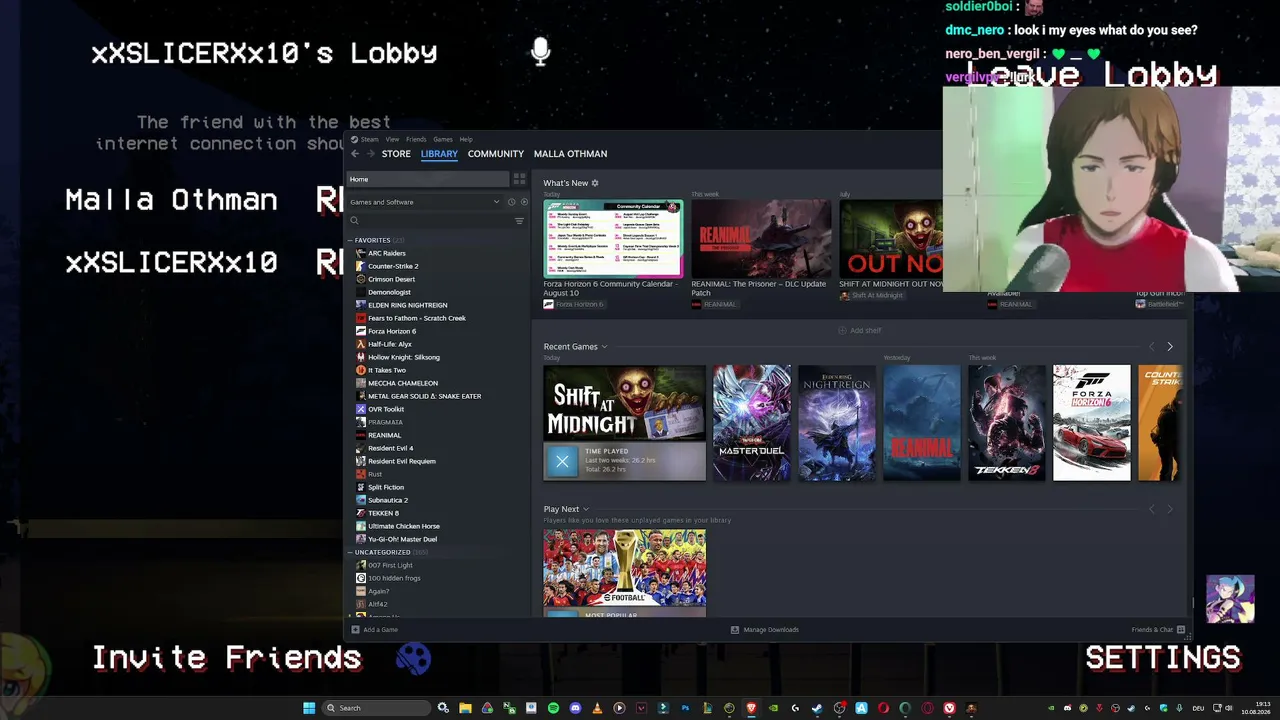
Task: Open the Manage Downloads icon
Action: tap(735, 630)
